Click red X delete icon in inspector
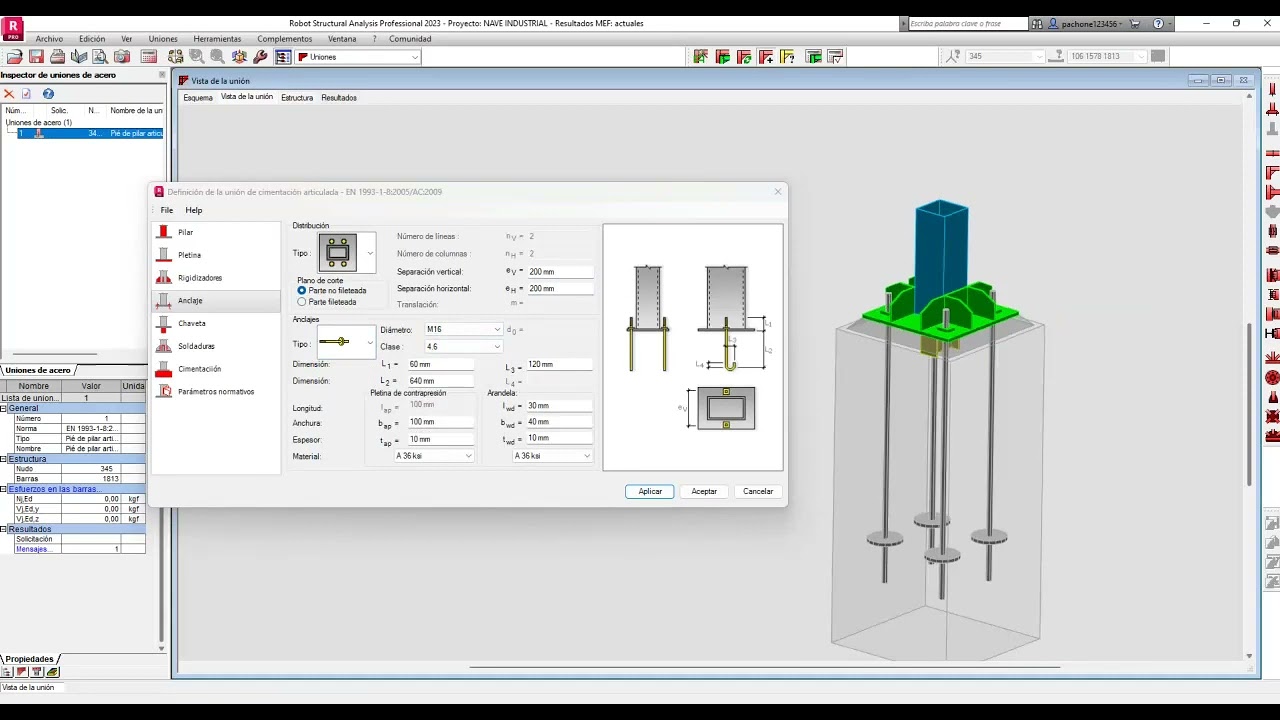Viewport: 1280px width, 720px height. [9, 94]
